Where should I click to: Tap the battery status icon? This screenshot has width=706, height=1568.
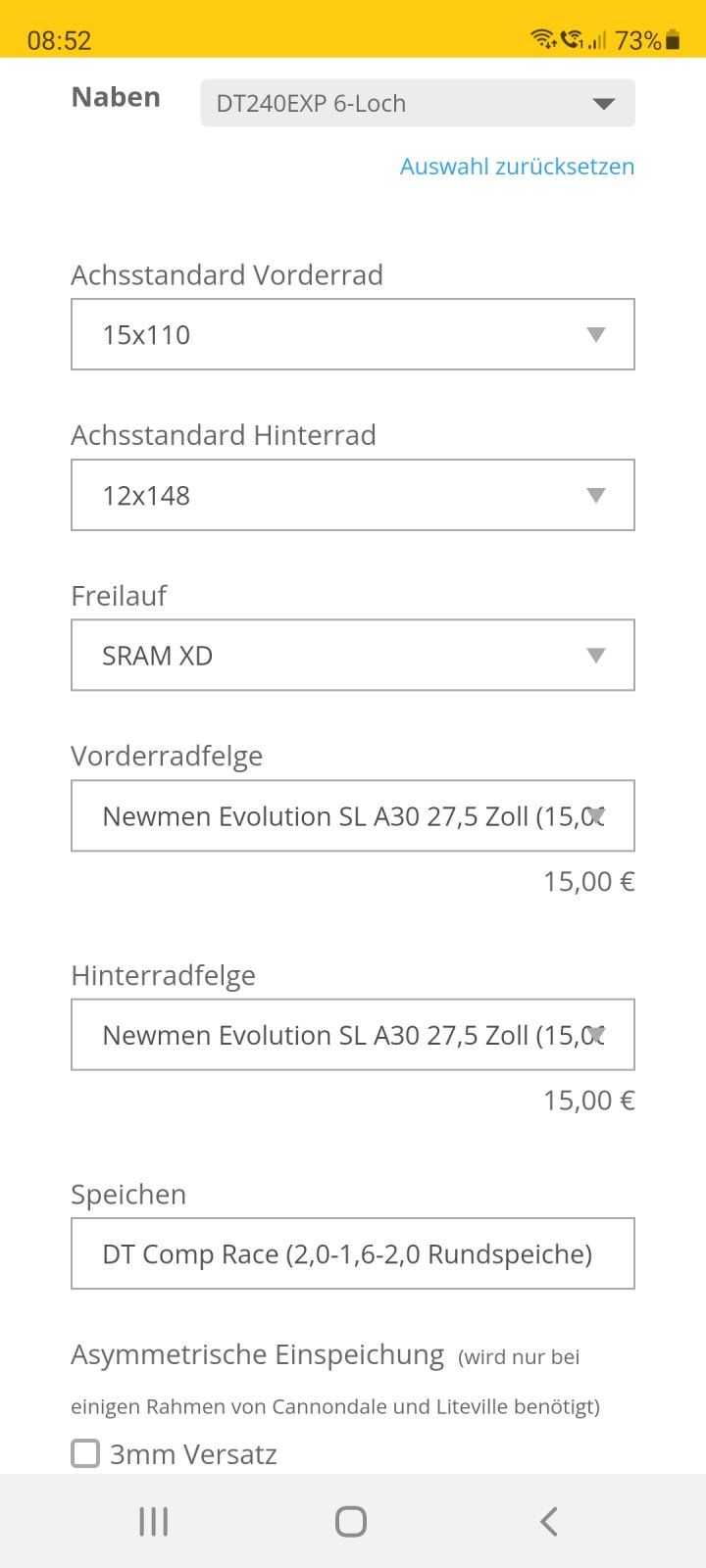click(673, 40)
